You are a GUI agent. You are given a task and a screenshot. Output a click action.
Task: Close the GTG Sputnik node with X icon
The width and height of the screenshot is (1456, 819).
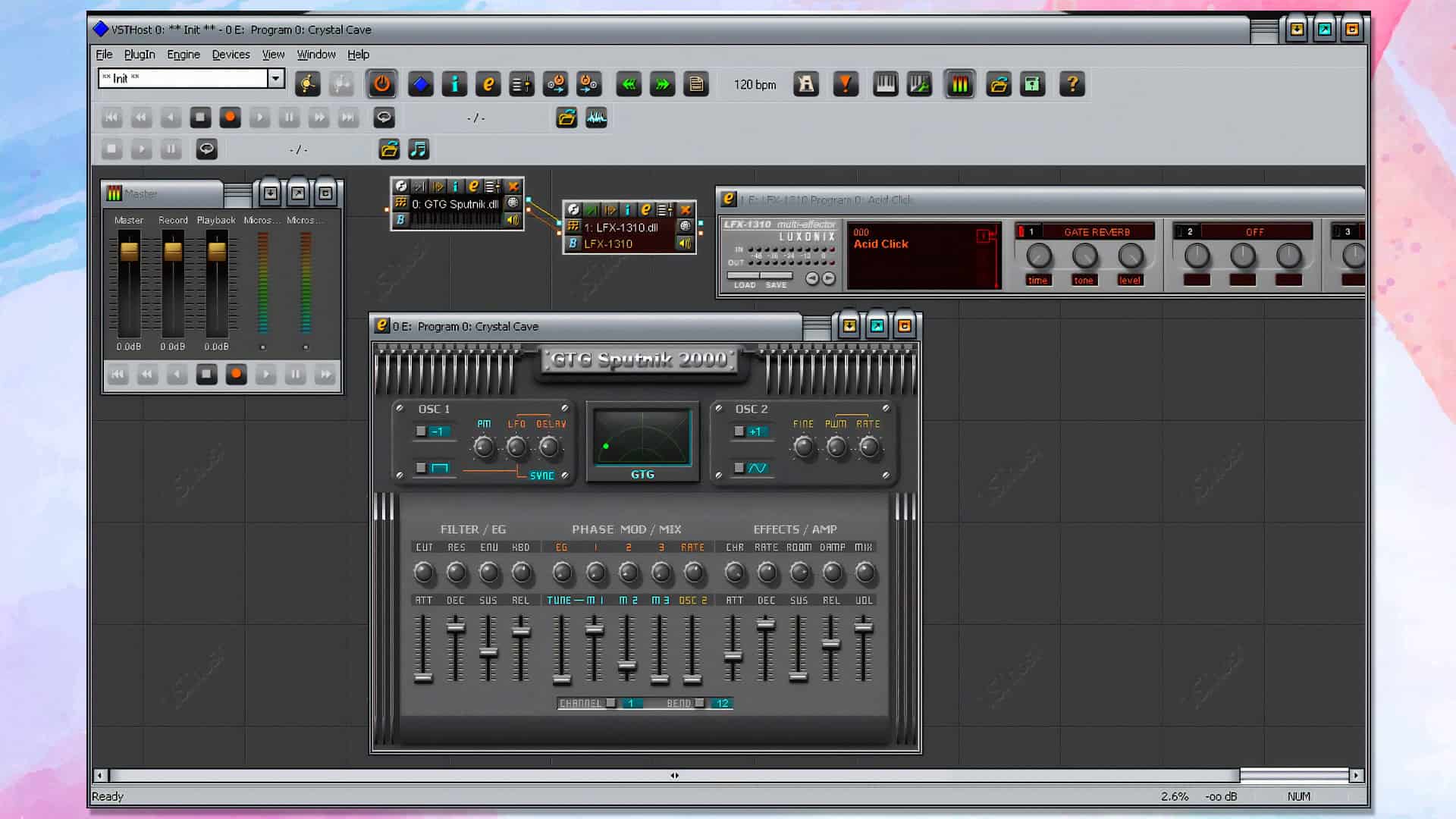(x=513, y=186)
